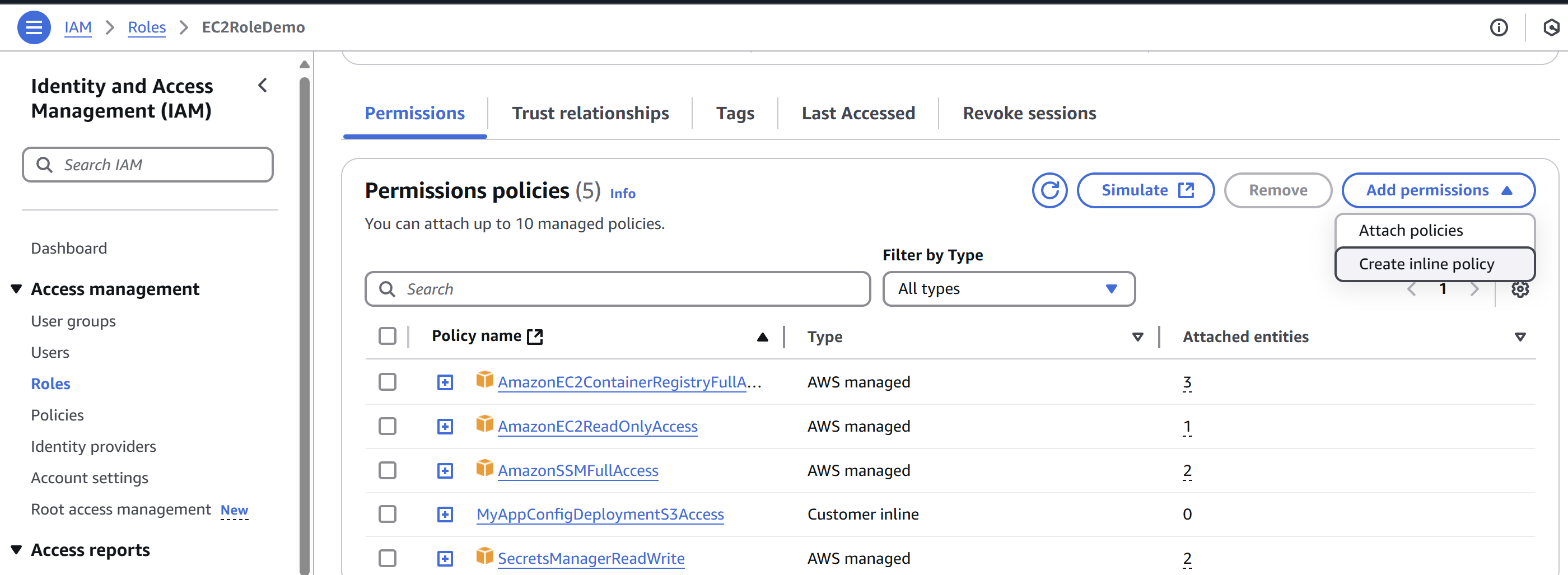Check the select-all policies header checkbox
1568x575 pixels.
[x=388, y=336]
